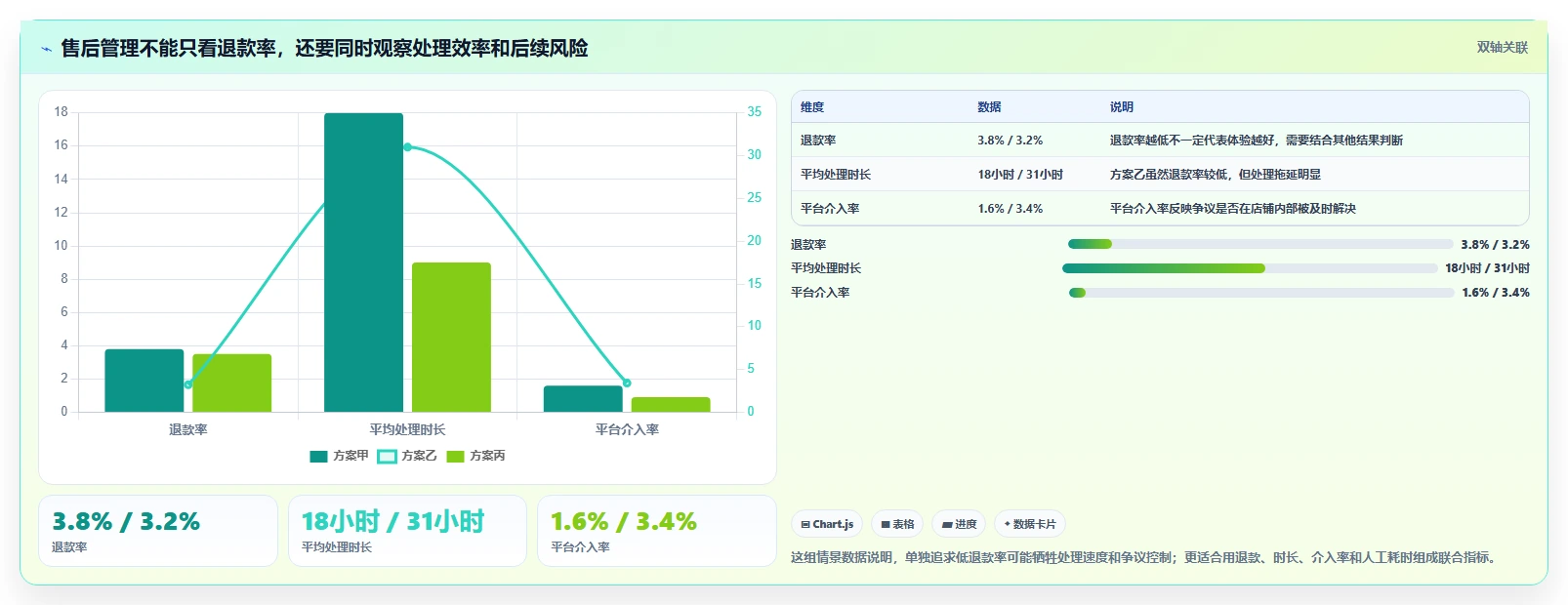Click the 数据卡片 chip
Screen dimensions: 1568x605
pyautogui.click(x=1030, y=524)
